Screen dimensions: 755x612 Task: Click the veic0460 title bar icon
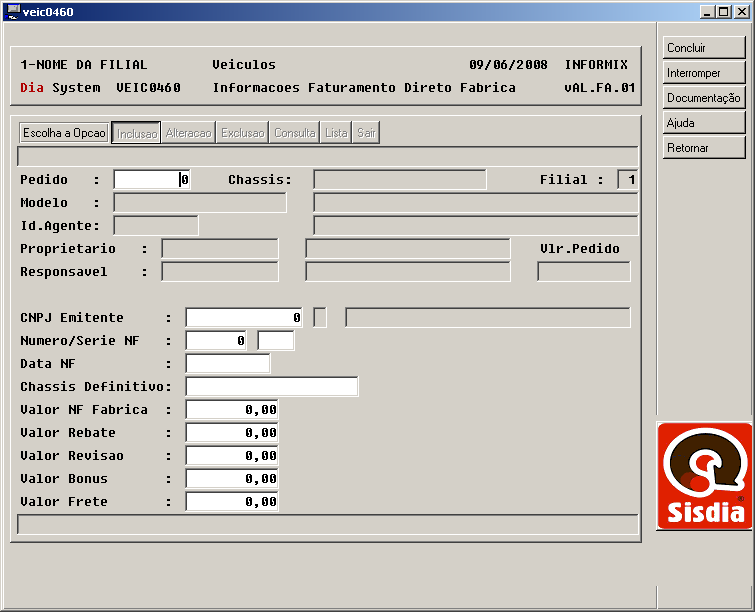(x=13, y=12)
